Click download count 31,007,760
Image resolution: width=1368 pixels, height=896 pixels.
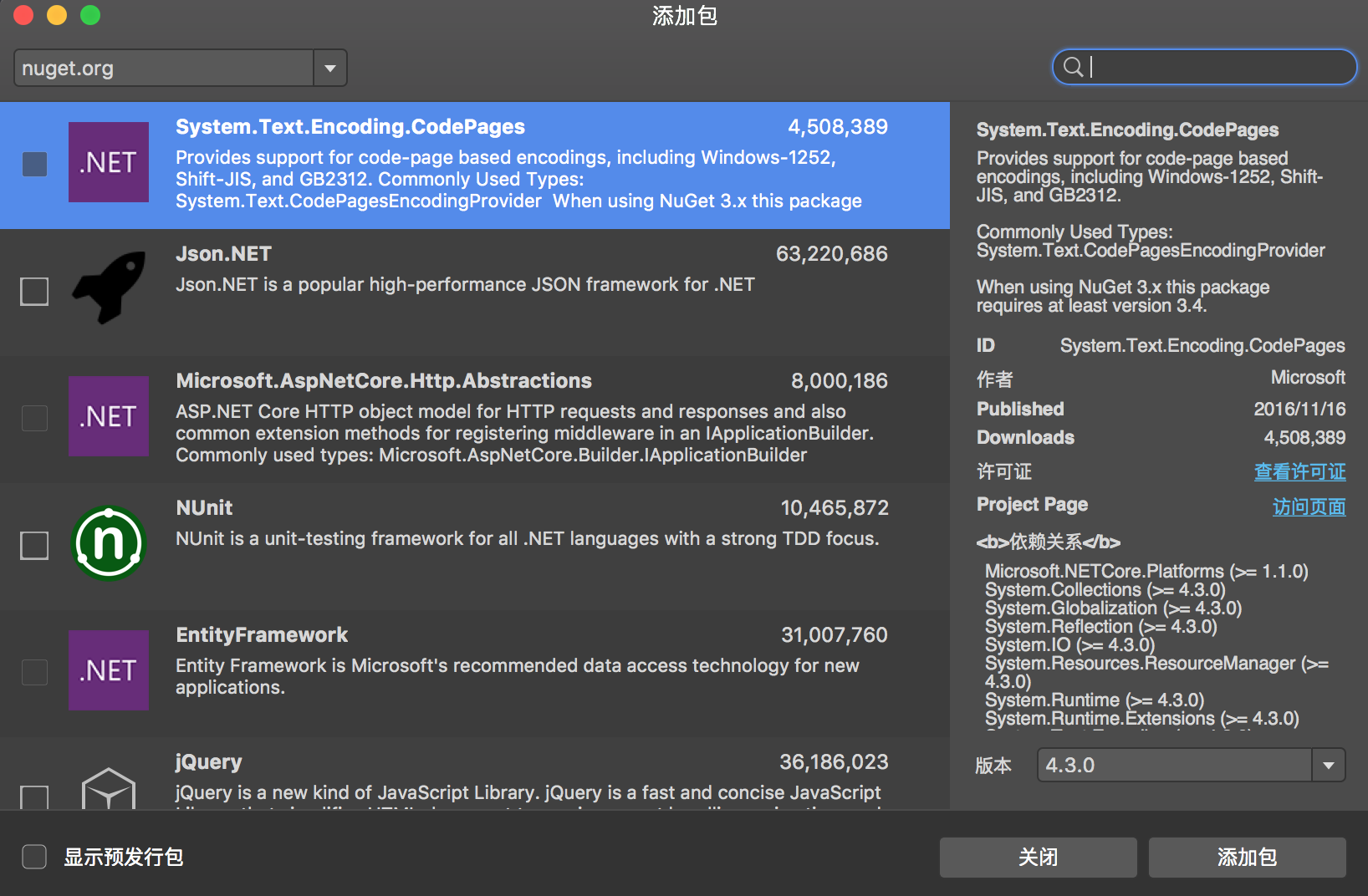[835, 635]
